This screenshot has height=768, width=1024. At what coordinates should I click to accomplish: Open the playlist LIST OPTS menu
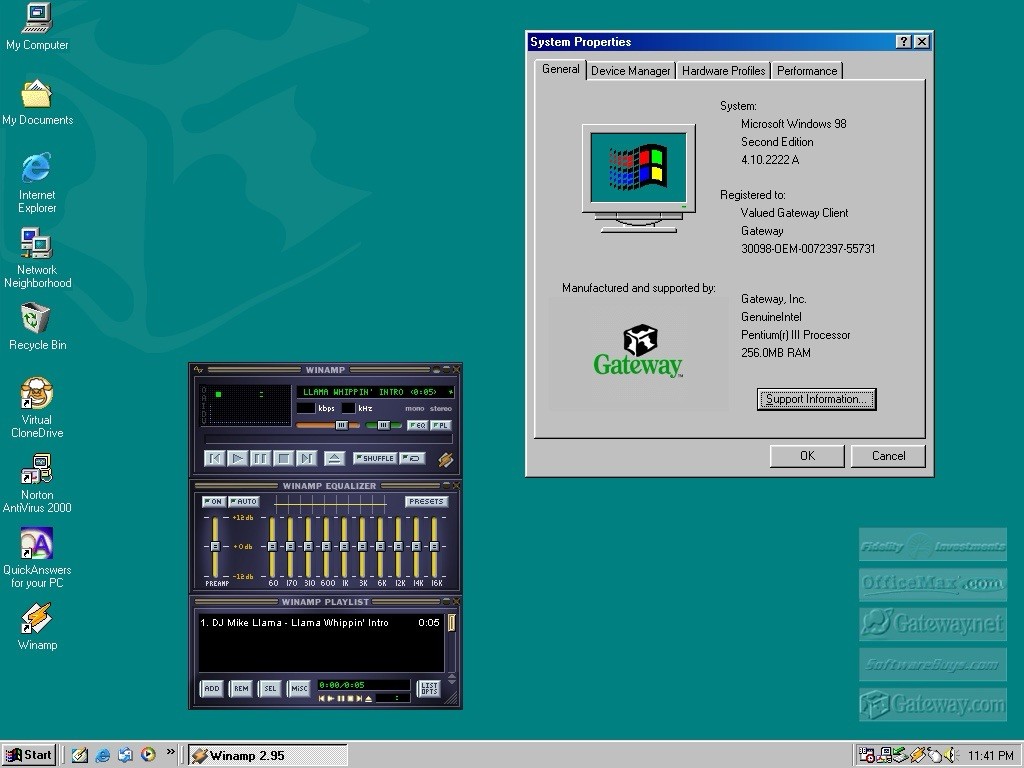(x=428, y=688)
